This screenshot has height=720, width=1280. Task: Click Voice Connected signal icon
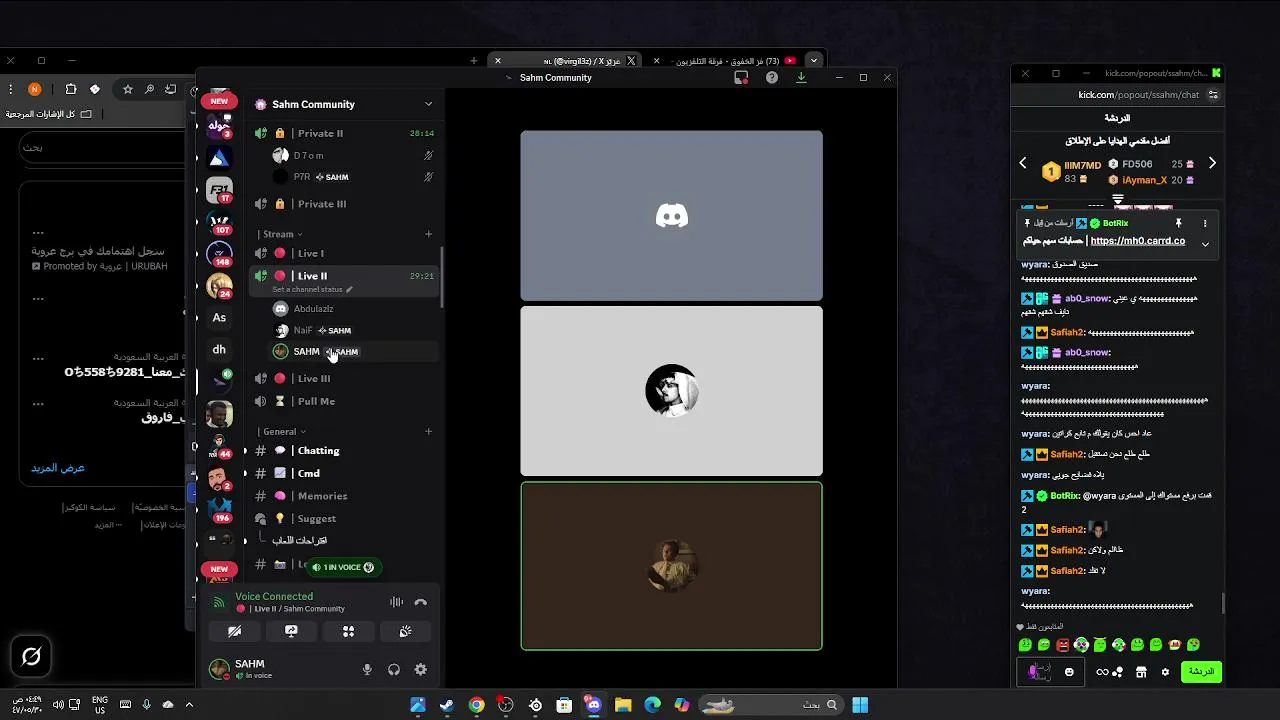[219, 602]
